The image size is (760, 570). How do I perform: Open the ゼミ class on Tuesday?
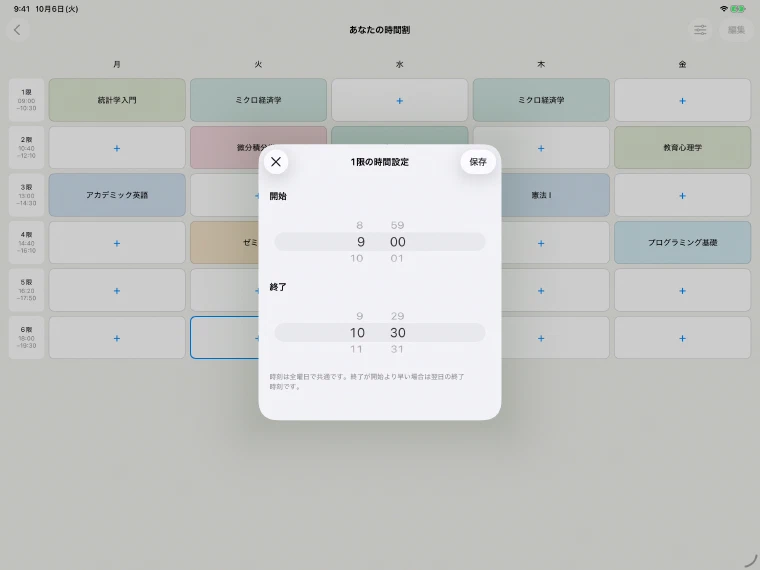(x=224, y=243)
